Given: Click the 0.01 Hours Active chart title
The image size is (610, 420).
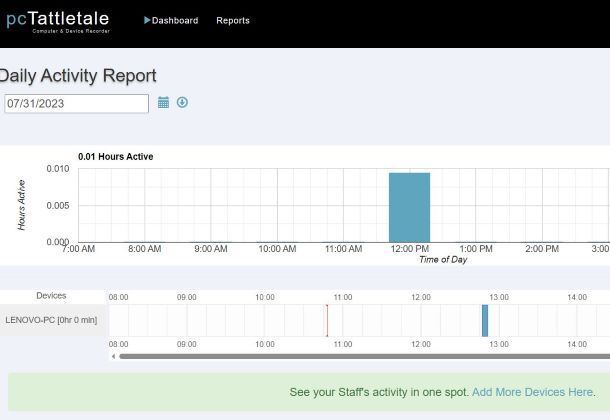Looking at the screenshot, I should [116, 157].
